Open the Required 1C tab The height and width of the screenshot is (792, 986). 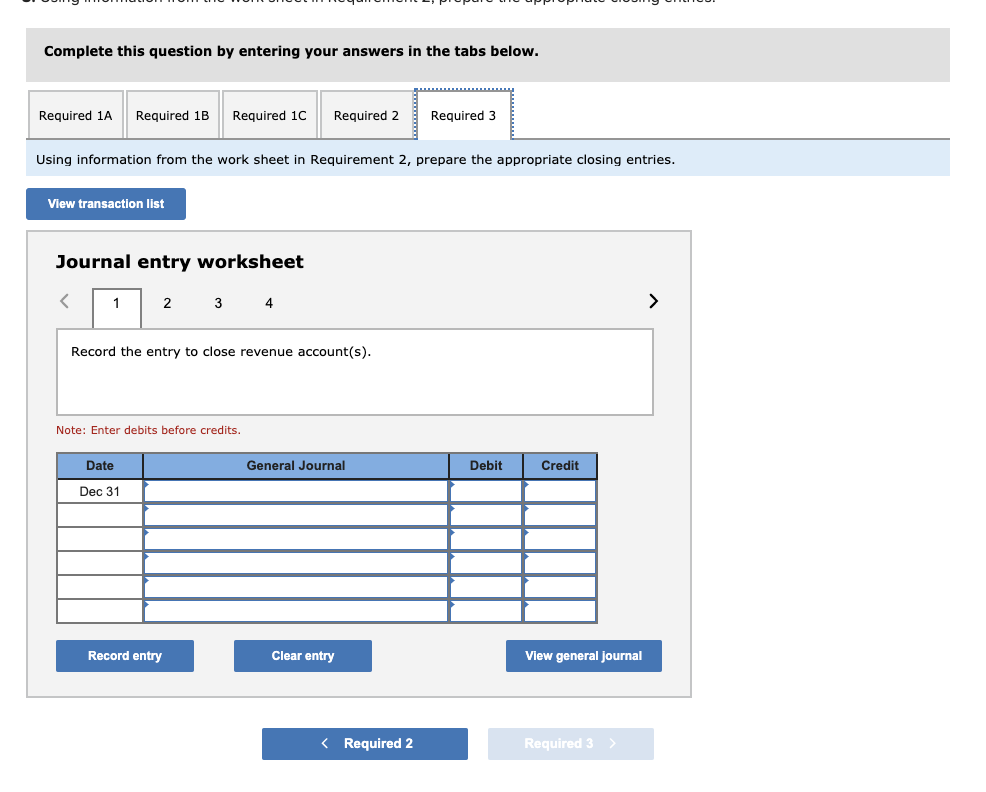click(270, 114)
